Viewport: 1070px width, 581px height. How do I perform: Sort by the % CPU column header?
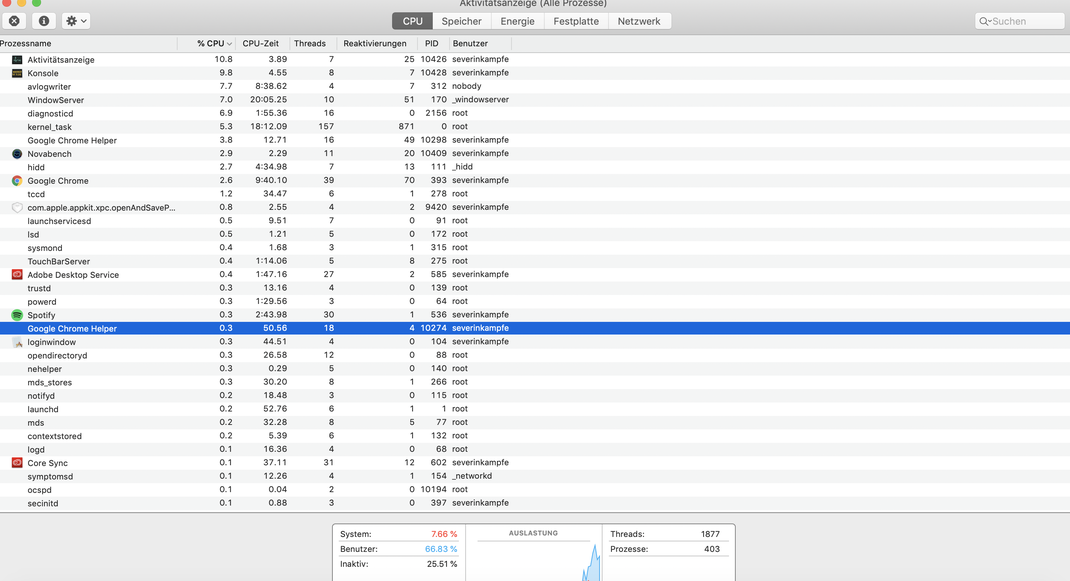[206, 44]
